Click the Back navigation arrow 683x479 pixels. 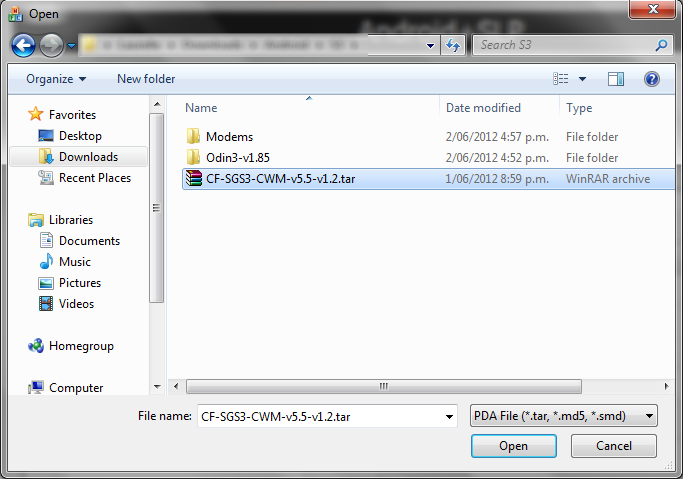(23, 45)
